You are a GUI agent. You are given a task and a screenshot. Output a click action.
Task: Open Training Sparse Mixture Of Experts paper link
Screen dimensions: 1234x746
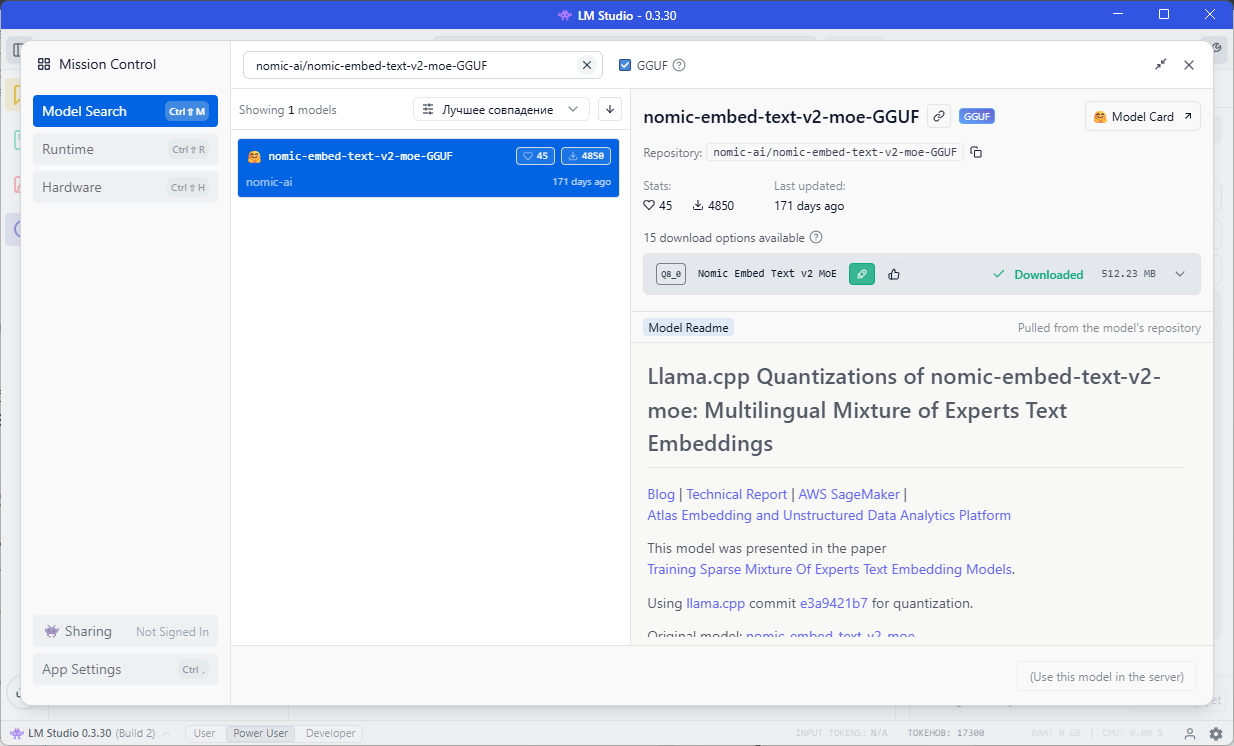830,569
